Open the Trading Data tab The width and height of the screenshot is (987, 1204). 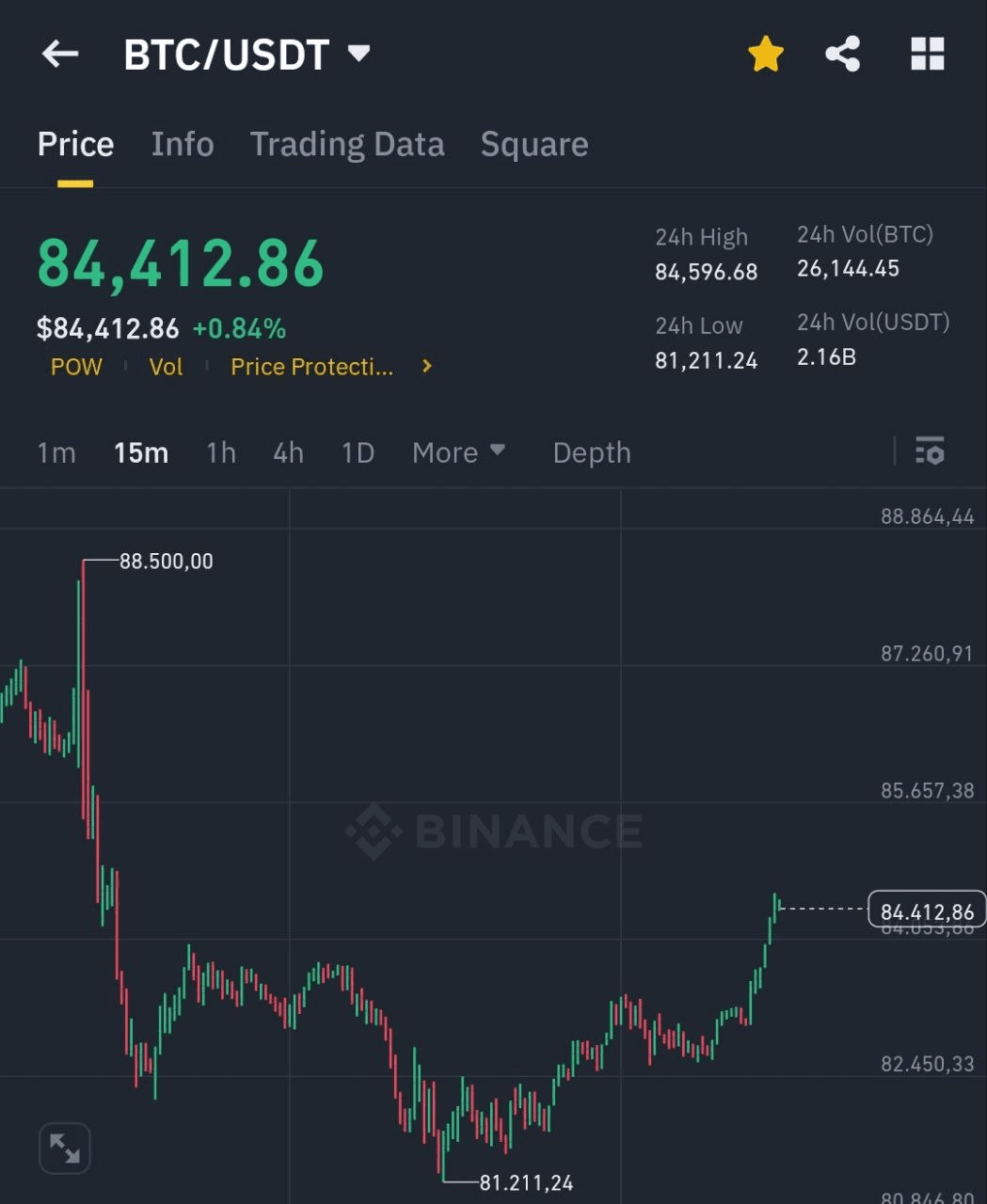347,145
